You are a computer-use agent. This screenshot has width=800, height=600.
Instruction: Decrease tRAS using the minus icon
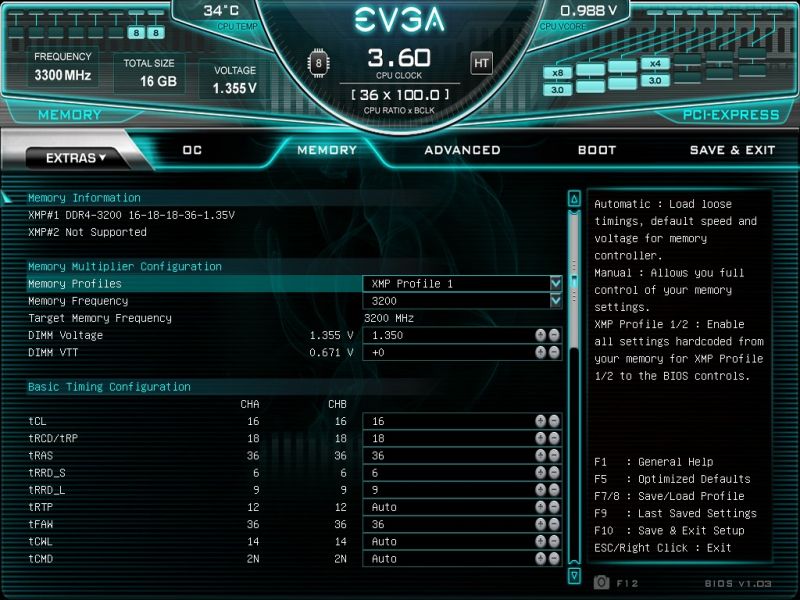pyautogui.click(x=554, y=456)
